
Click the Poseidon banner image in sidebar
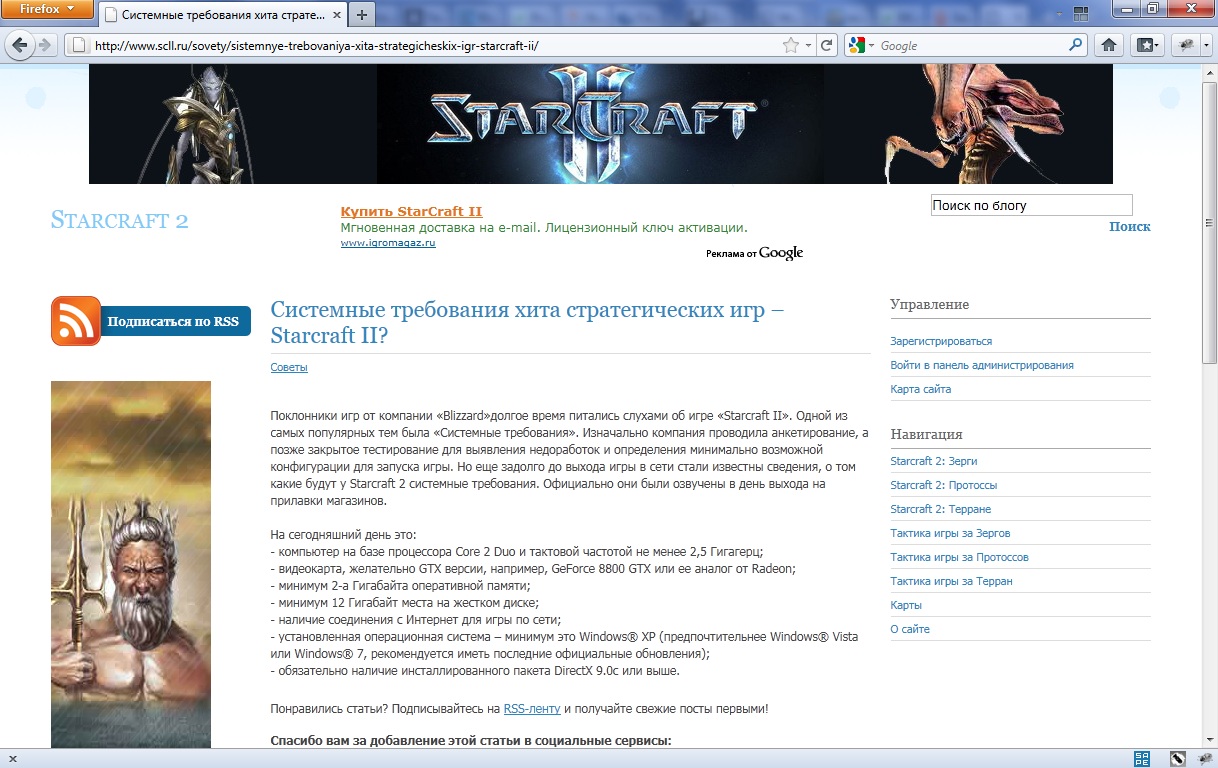(x=131, y=564)
